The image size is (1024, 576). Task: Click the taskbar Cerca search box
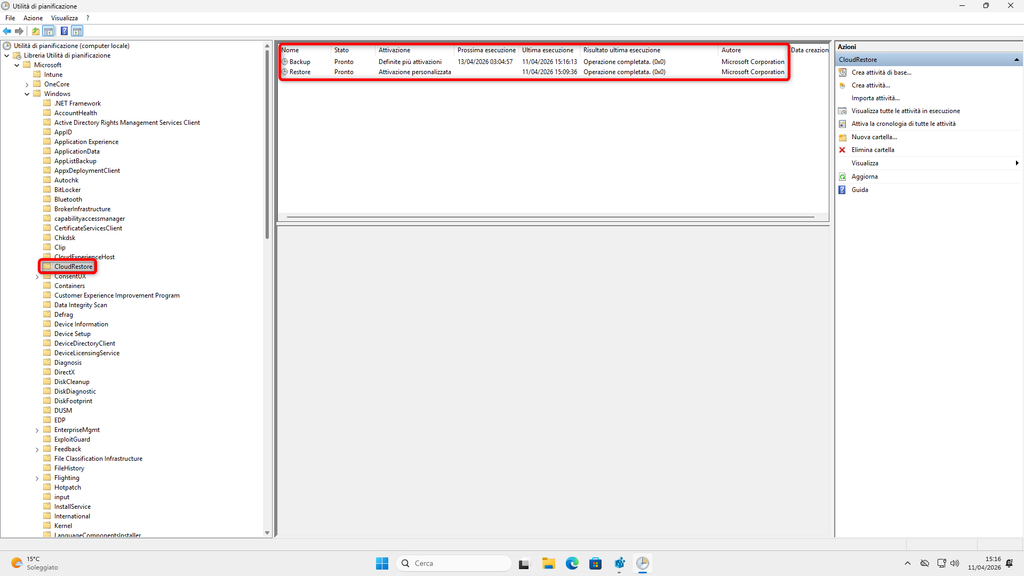(453, 563)
